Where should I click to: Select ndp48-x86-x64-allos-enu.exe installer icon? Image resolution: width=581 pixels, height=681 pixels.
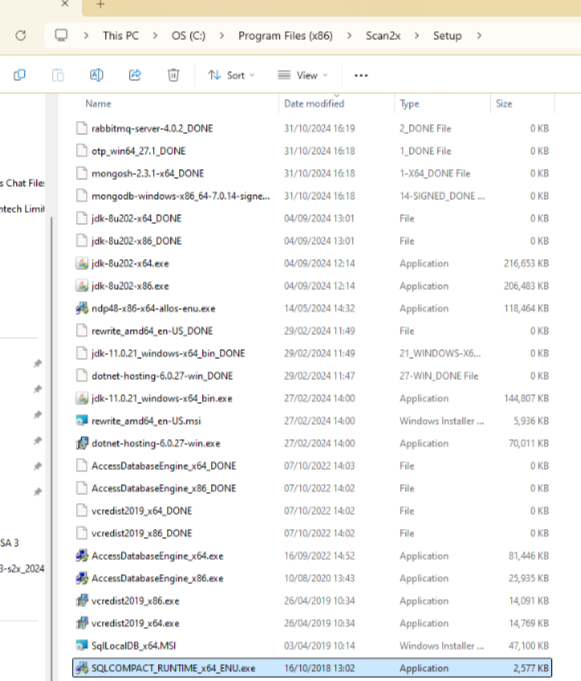(x=82, y=308)
